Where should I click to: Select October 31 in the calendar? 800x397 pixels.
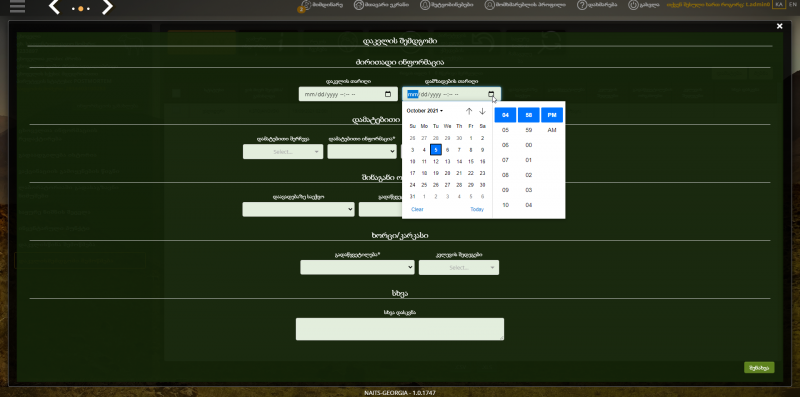(413, 196)
